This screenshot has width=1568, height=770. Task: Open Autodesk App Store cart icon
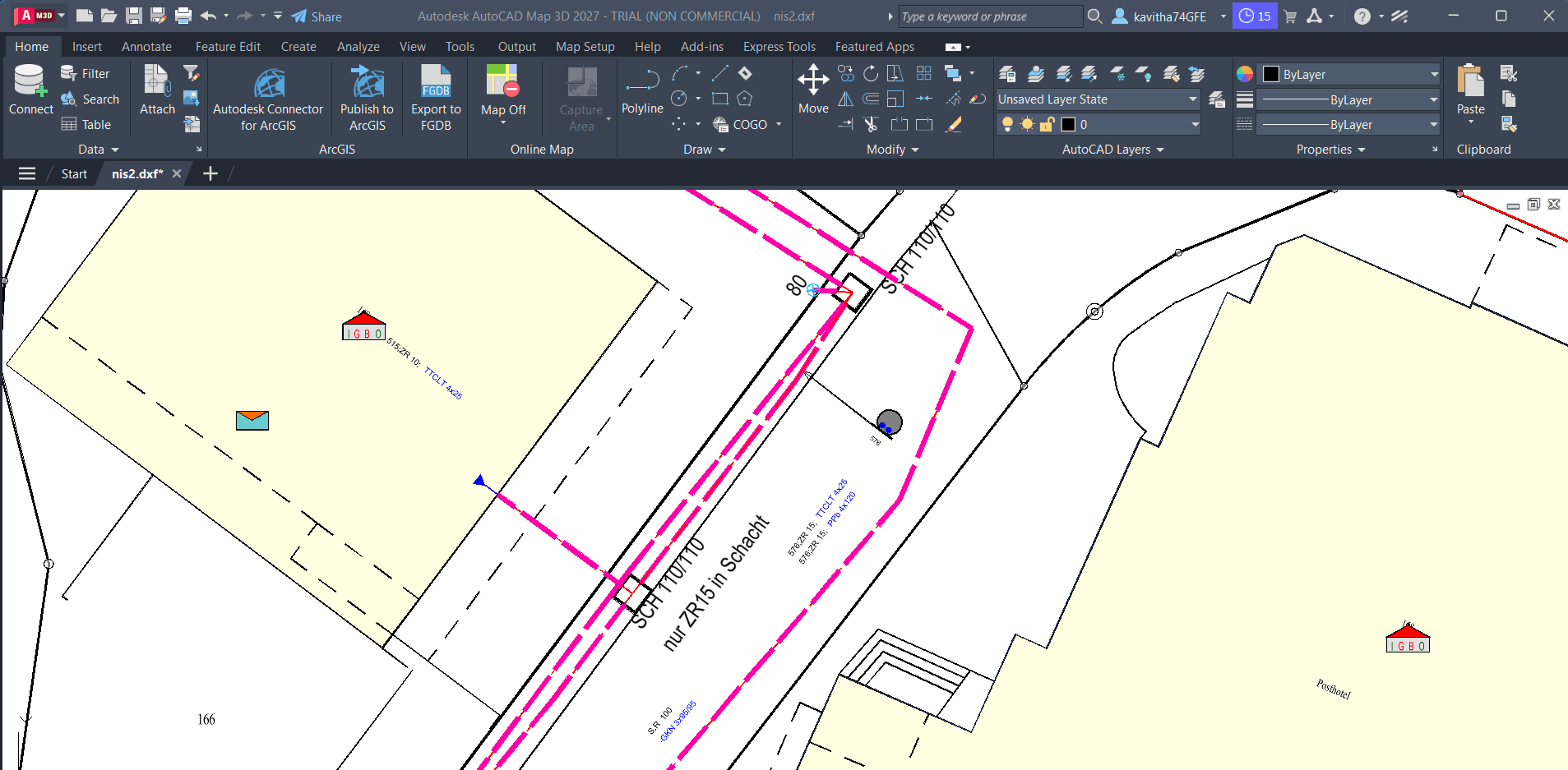pyautogui.click(x=1290, y=16)
